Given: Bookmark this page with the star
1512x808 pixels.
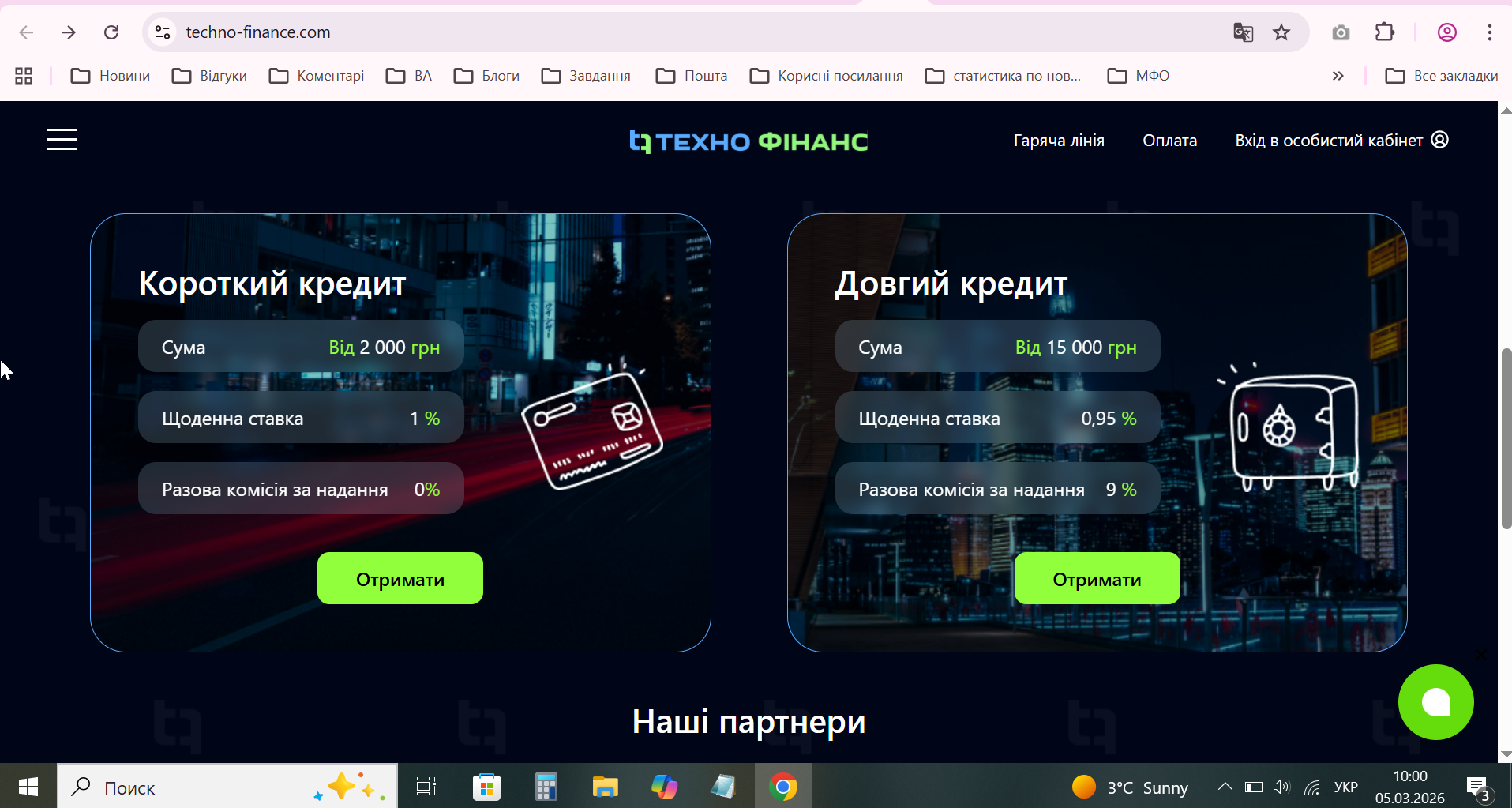Looking at the screenshot, I should [1281, 32].
